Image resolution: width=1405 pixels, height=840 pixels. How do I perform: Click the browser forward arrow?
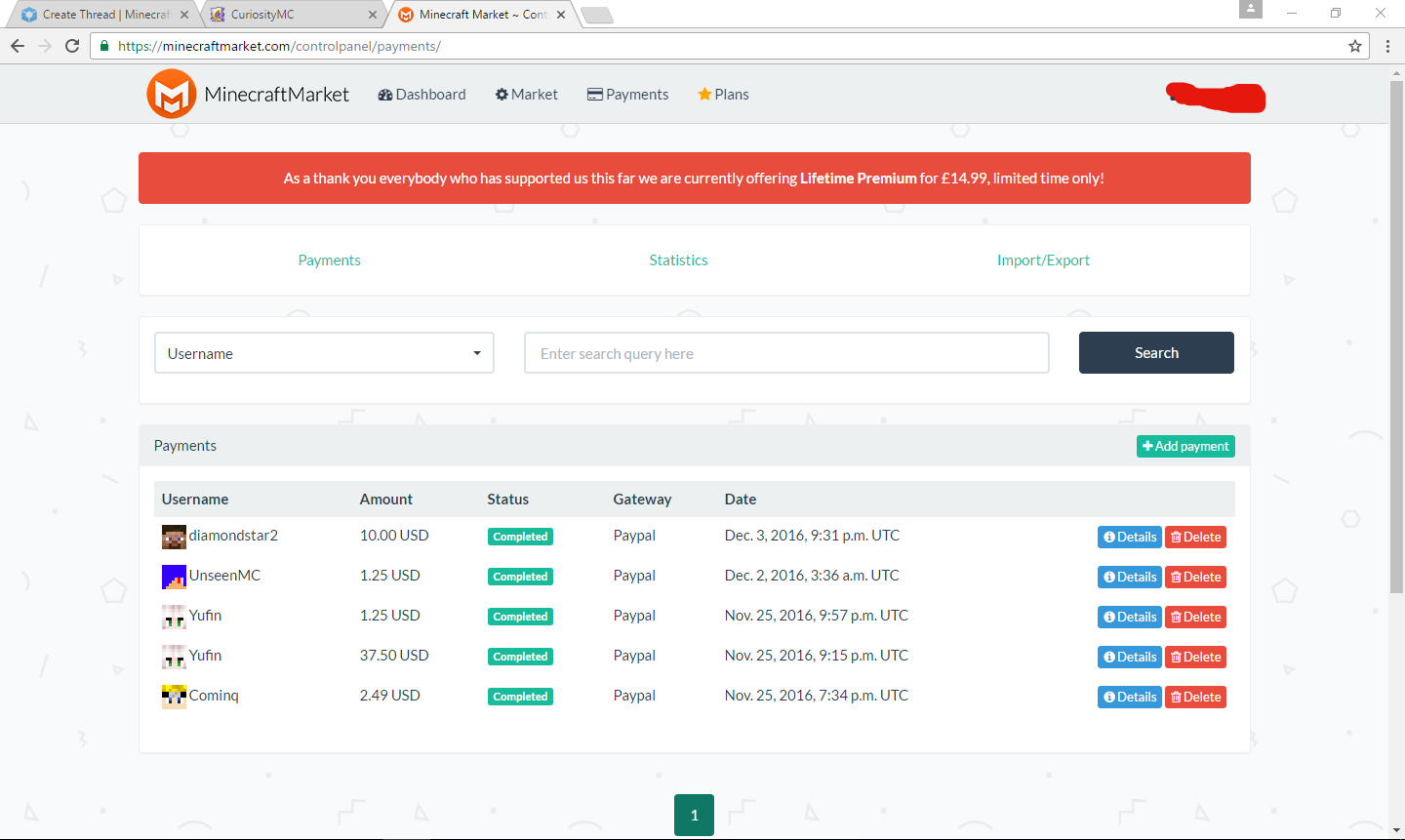pos(45,46)
